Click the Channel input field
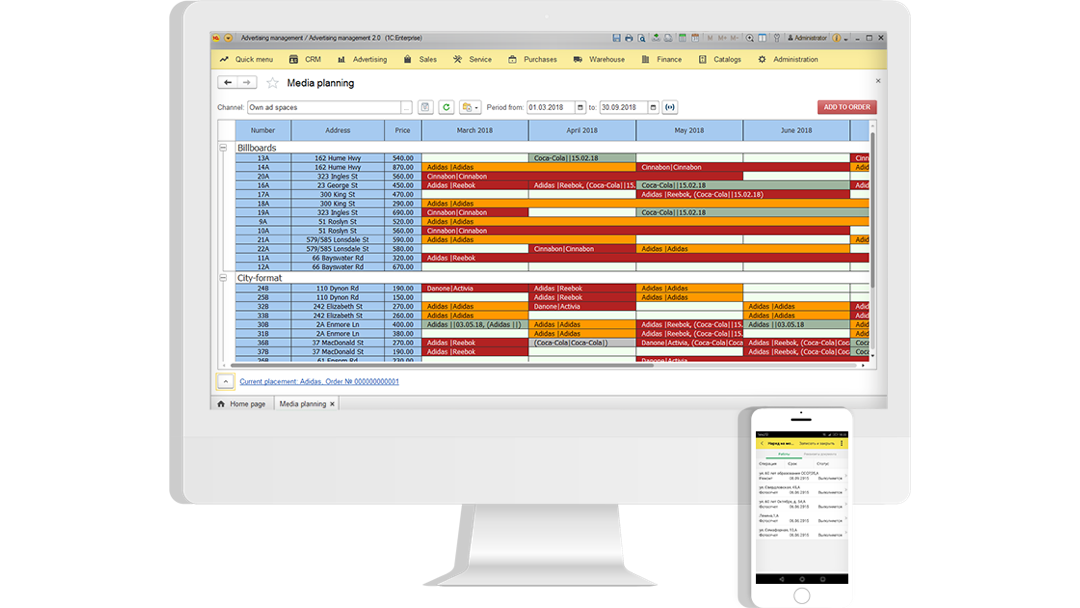This screenshot has width=1080, height=608. tap(324, 107)
